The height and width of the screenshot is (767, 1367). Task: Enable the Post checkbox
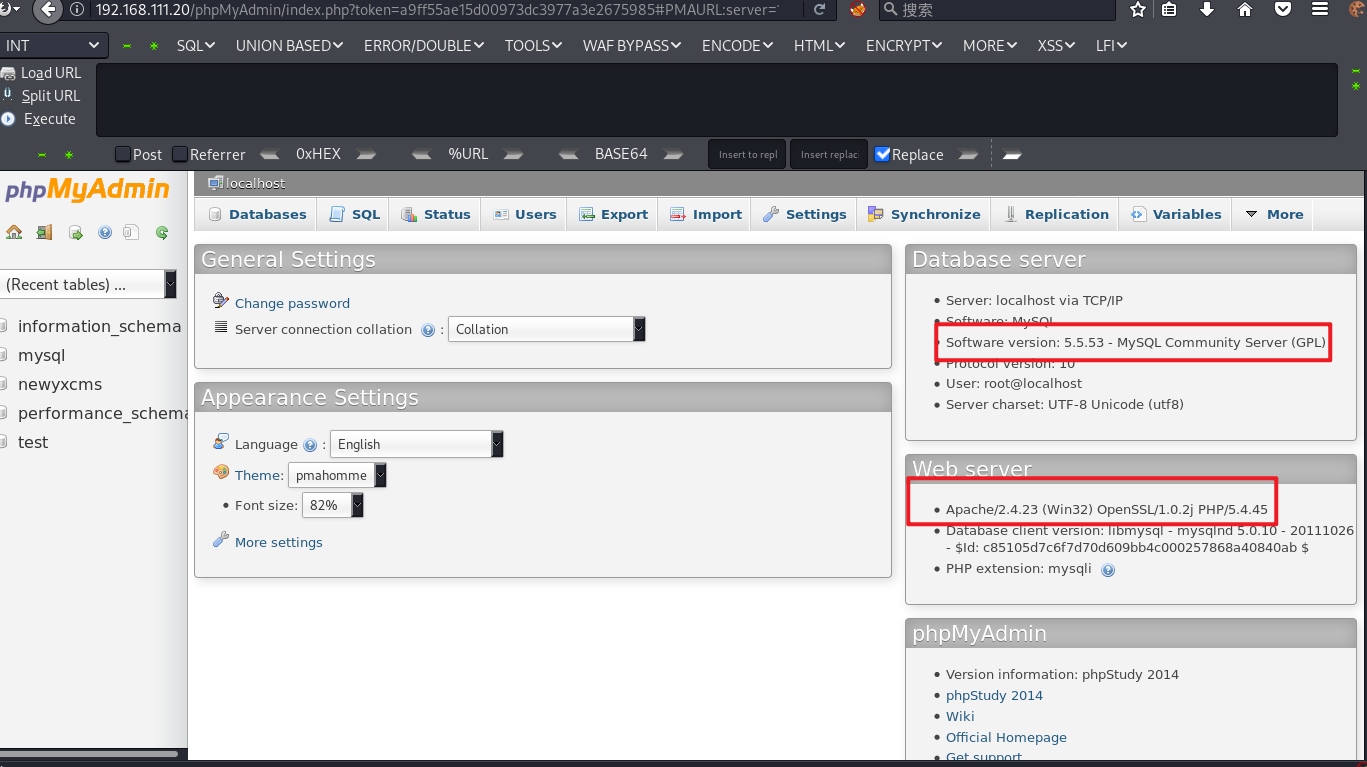click(x=123, y=154)
